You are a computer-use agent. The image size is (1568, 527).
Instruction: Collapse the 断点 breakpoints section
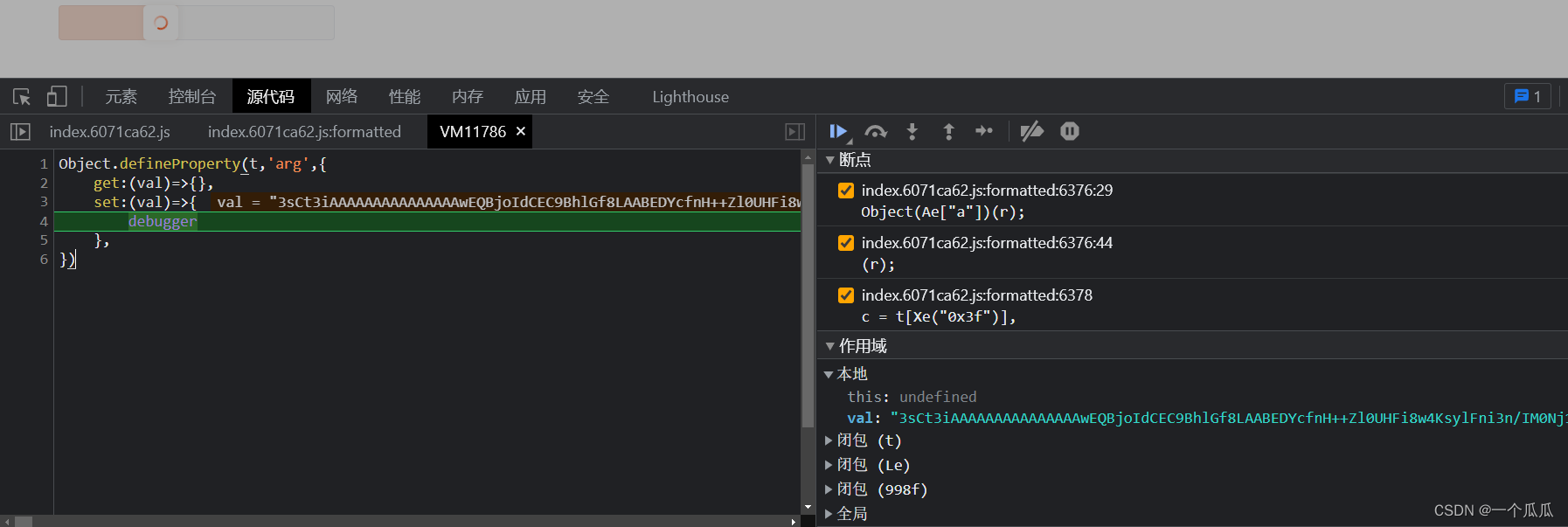[x=830, y=160]
